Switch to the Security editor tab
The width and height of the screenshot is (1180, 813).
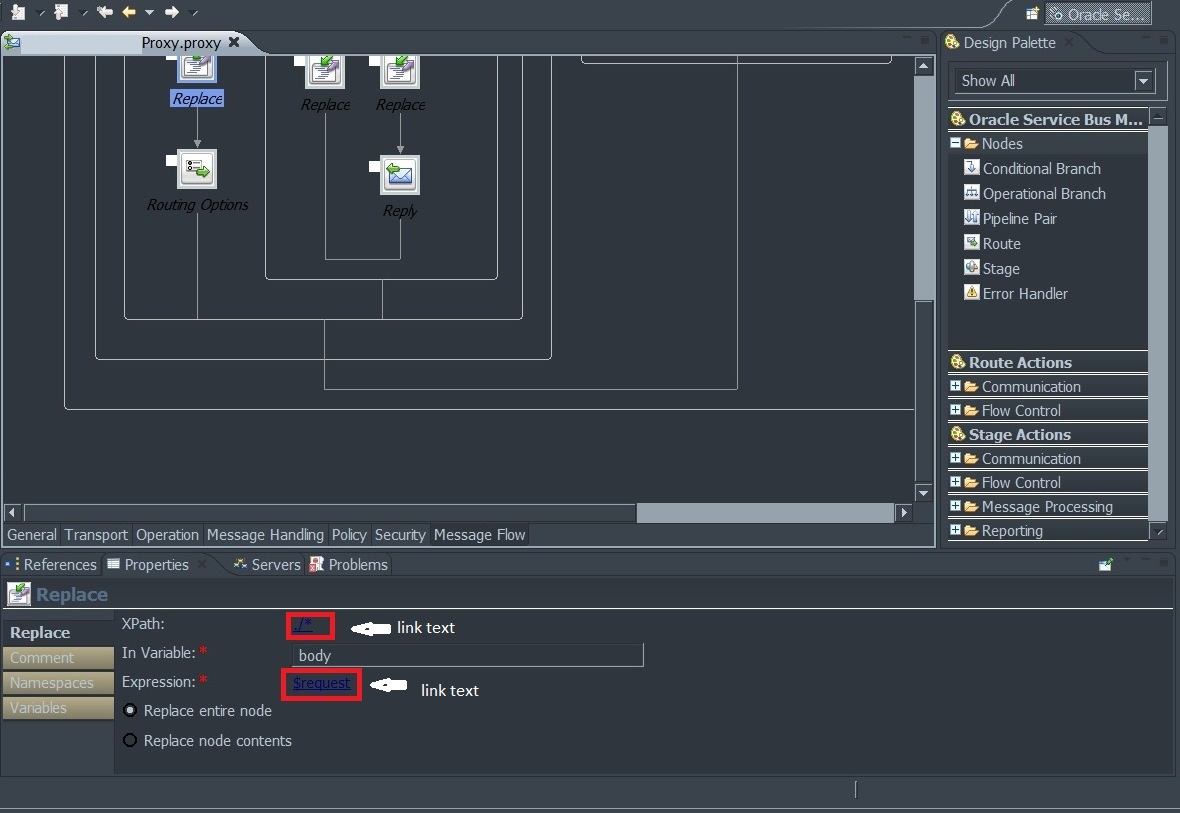400,534
